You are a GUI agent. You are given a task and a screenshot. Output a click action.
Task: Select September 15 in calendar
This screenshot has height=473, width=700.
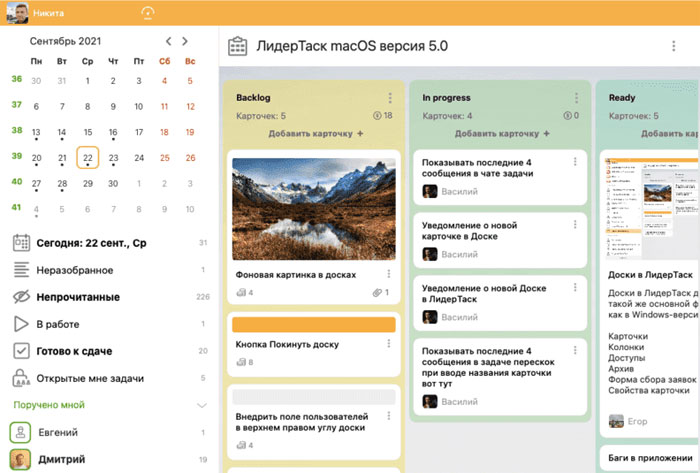point(88,132)
